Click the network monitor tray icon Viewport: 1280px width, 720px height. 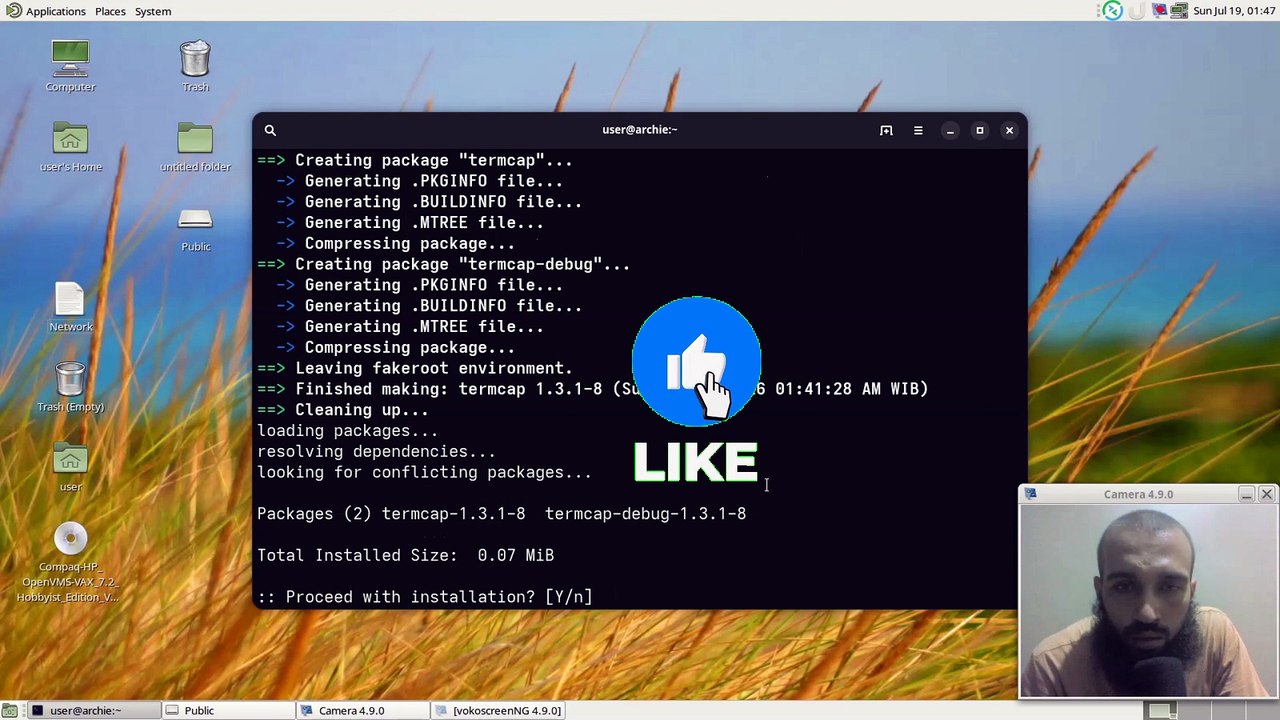[x=1179, y=11]
